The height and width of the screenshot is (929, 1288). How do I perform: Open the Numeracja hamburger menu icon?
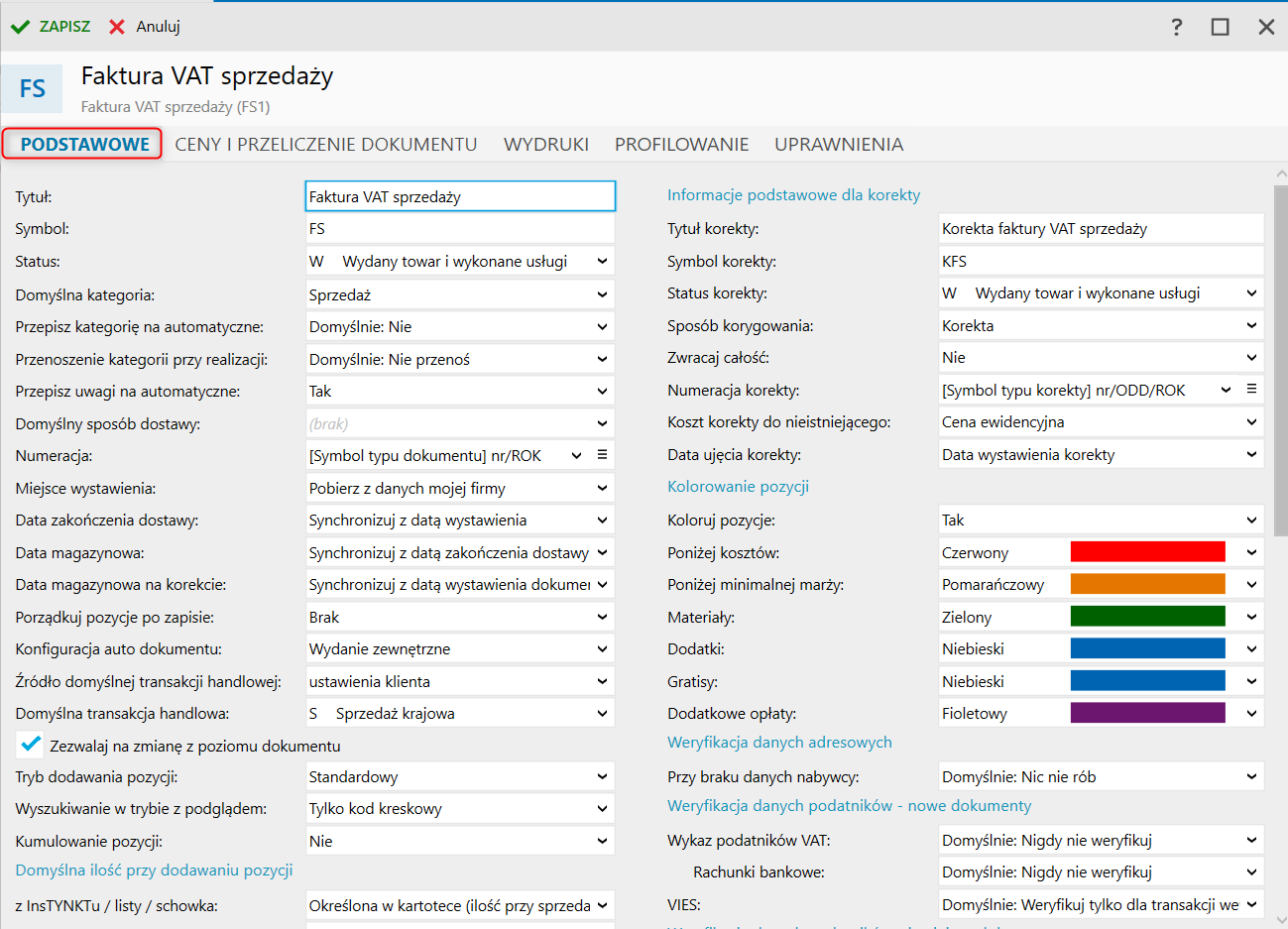click(x=602, y=455)
